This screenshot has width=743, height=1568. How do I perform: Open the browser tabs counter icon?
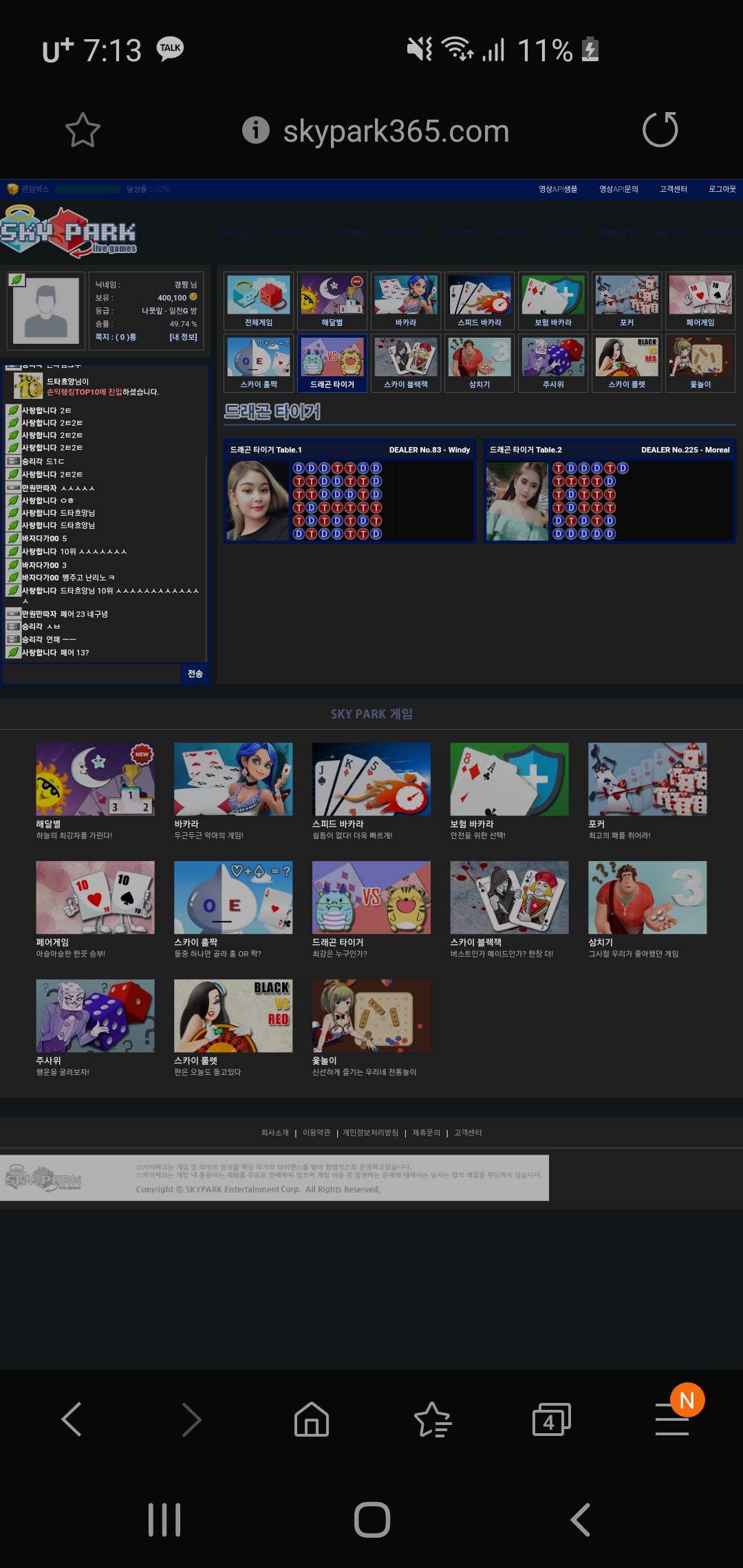tap(551, 1419)
